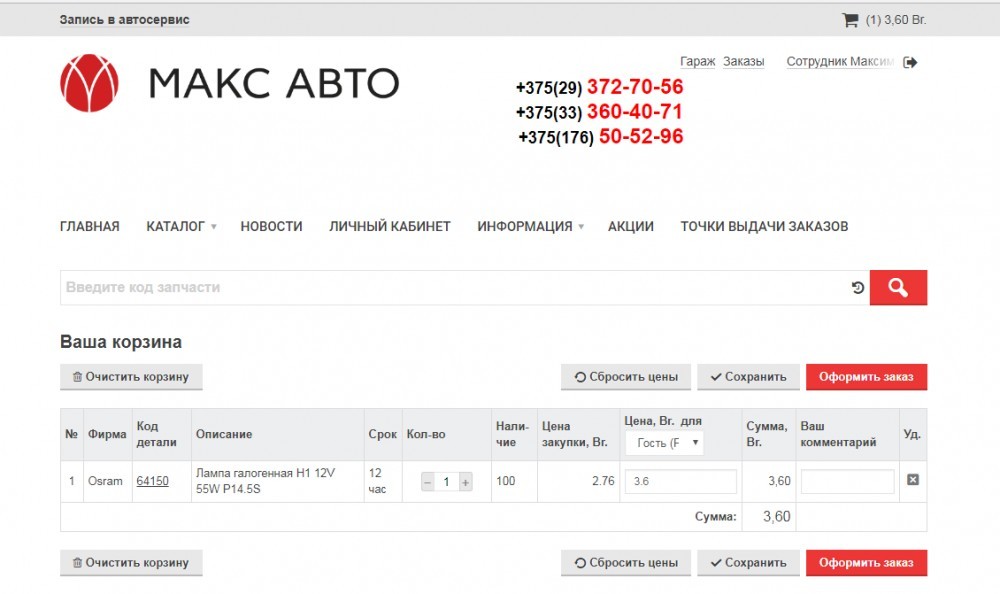This screenshot has height=594, width=1000.
Task: Click the Макс Авто red logo
Action: [89, 83]
